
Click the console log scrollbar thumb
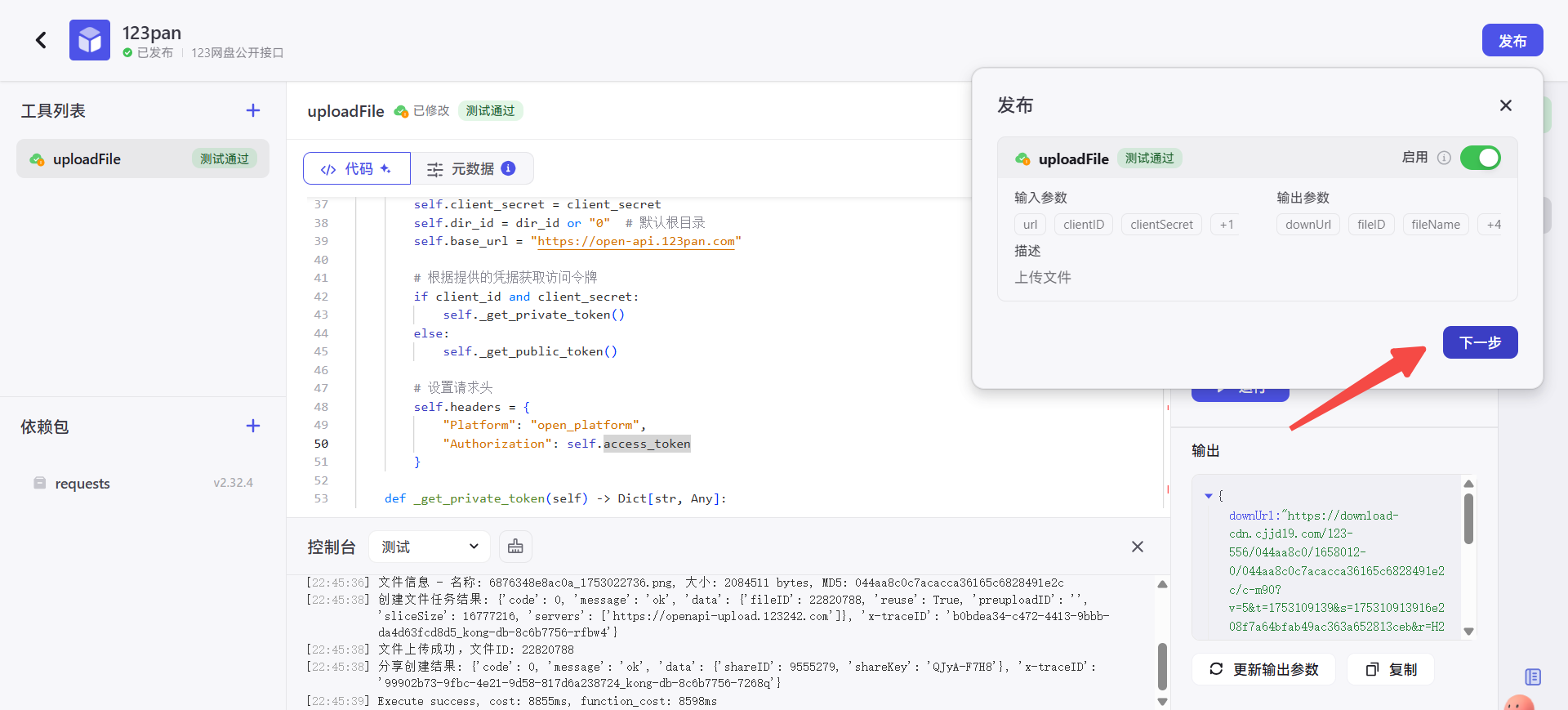(x=1162, y=666)
